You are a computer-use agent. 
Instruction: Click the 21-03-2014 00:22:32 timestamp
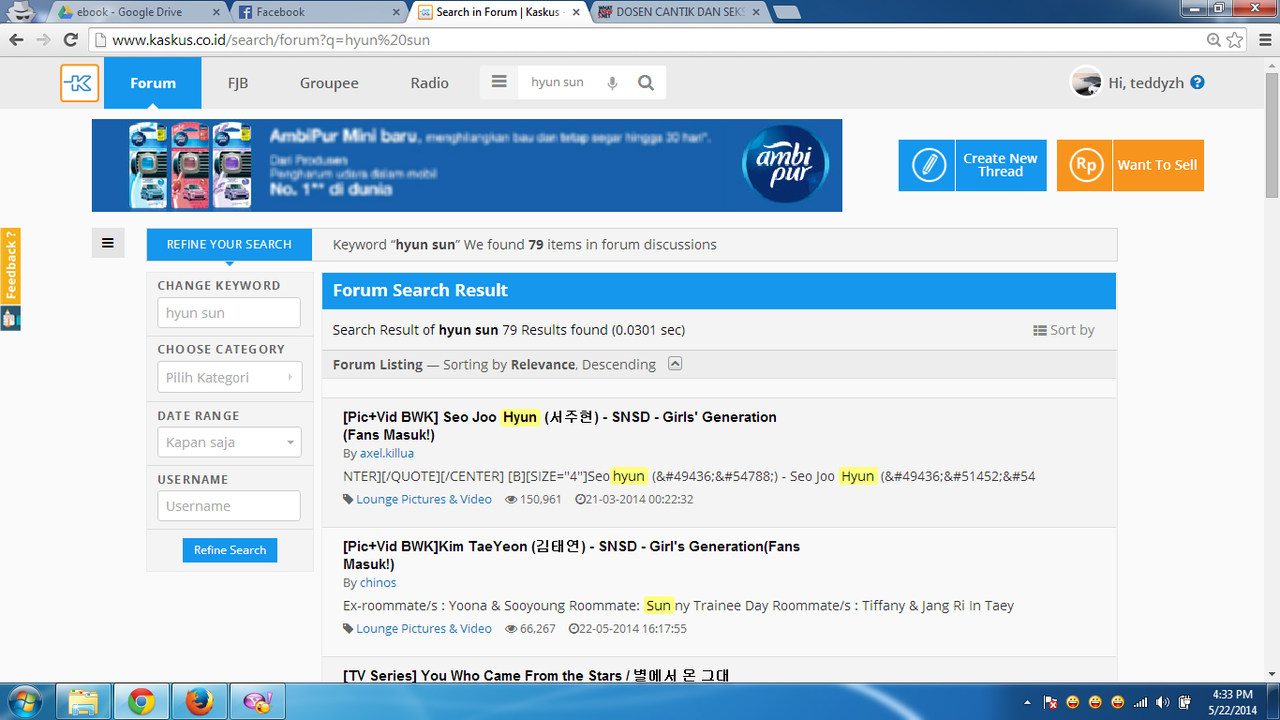(x=639, y=499)
